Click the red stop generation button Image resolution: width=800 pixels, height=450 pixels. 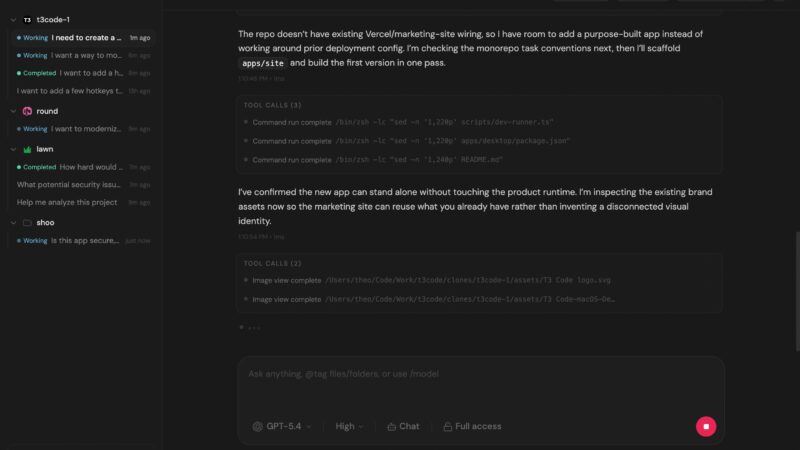[x=706, y=426]
